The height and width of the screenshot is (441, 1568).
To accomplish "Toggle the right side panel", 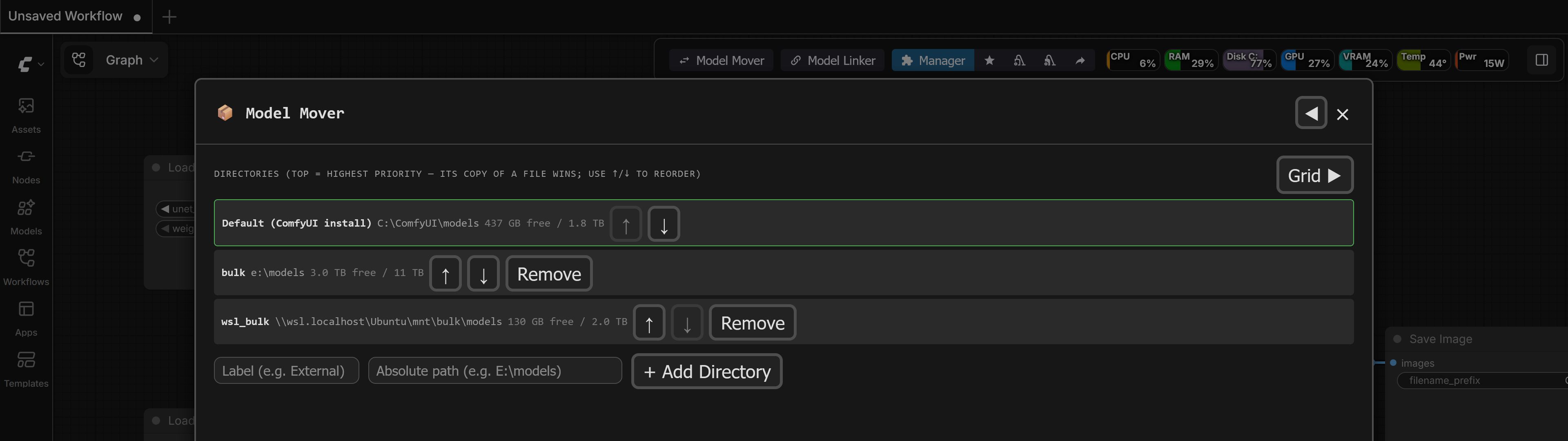I will (1542, 60).
